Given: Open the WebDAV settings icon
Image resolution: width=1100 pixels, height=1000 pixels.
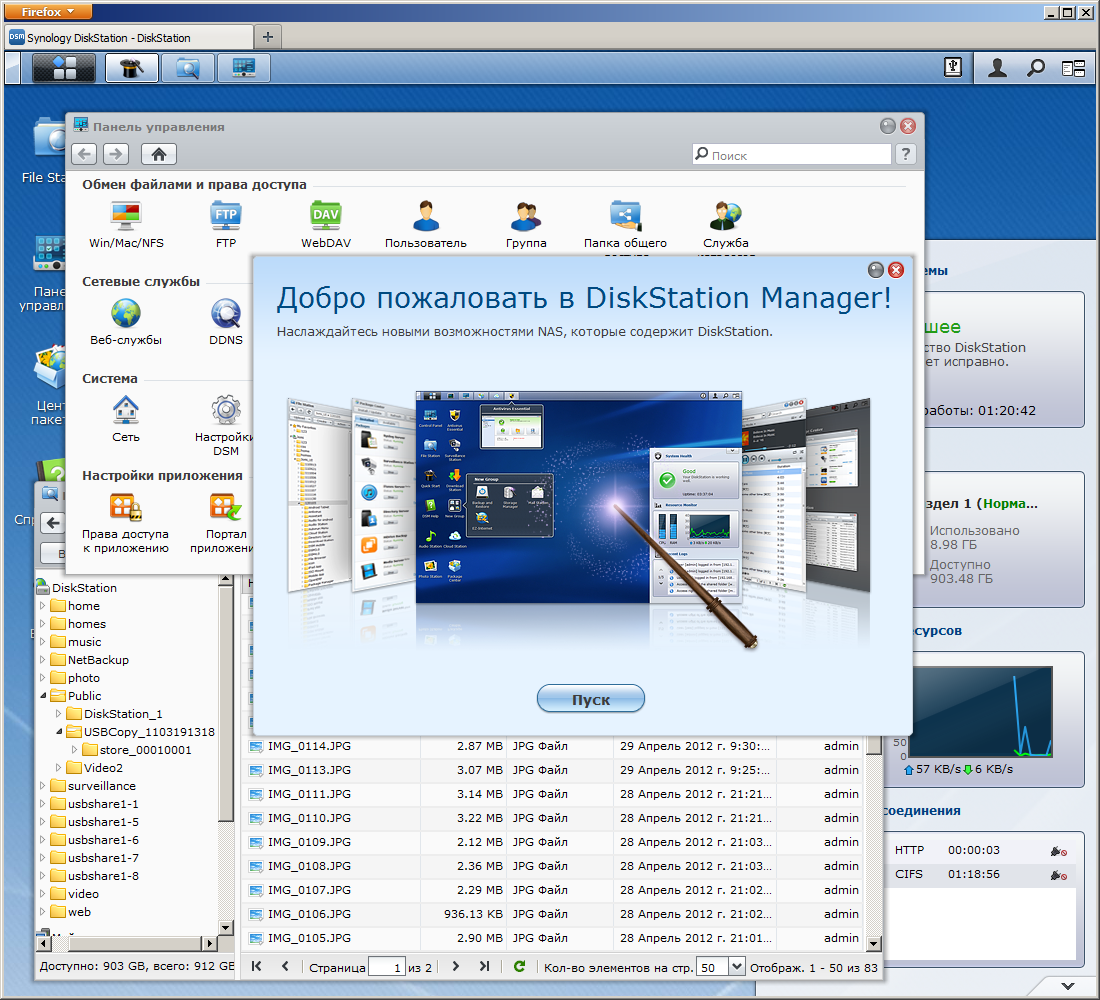Looking at the screenshot, I should point(325,216).
